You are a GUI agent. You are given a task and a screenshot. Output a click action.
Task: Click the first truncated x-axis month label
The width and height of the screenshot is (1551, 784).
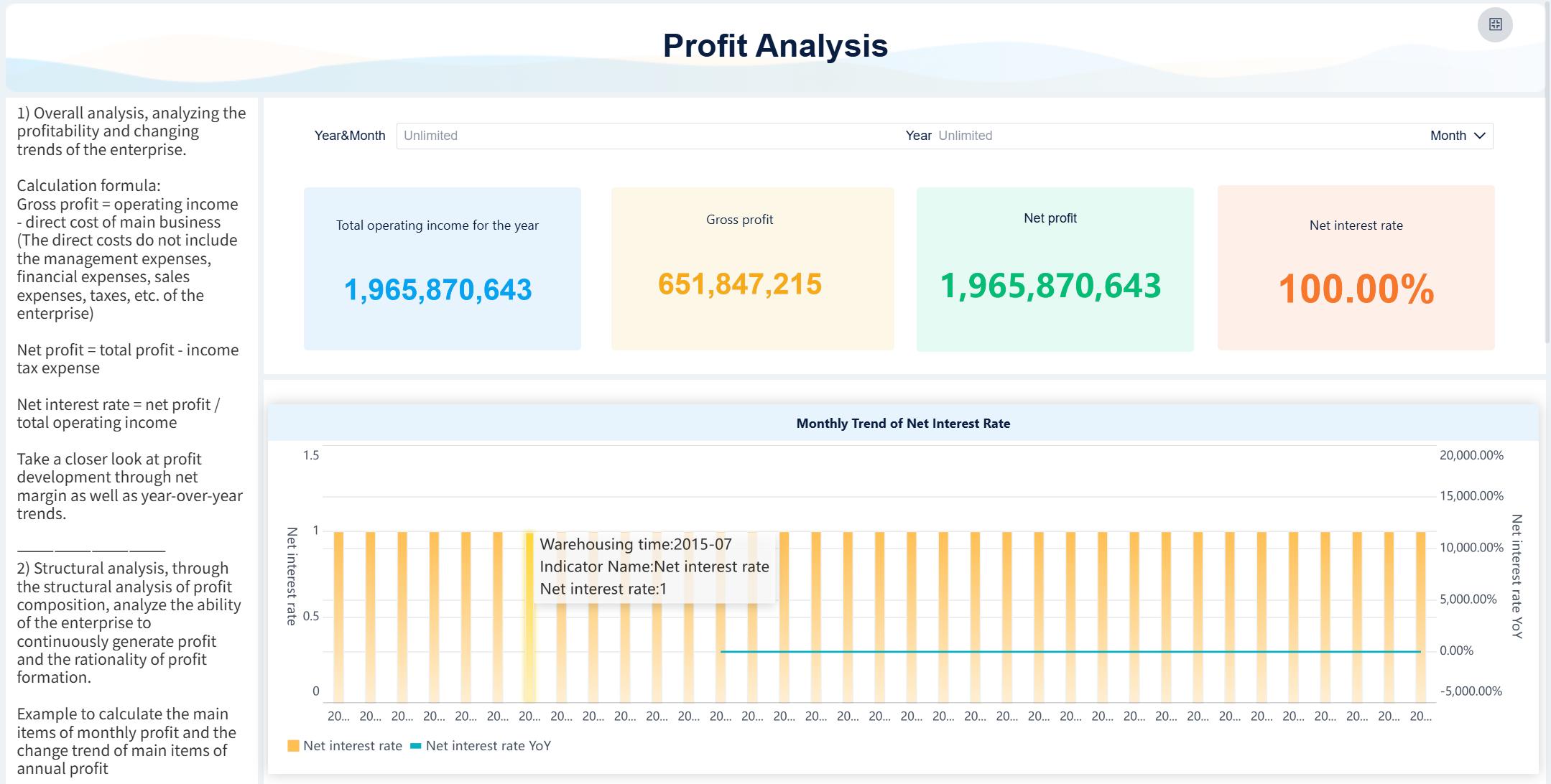coord(338,715)
